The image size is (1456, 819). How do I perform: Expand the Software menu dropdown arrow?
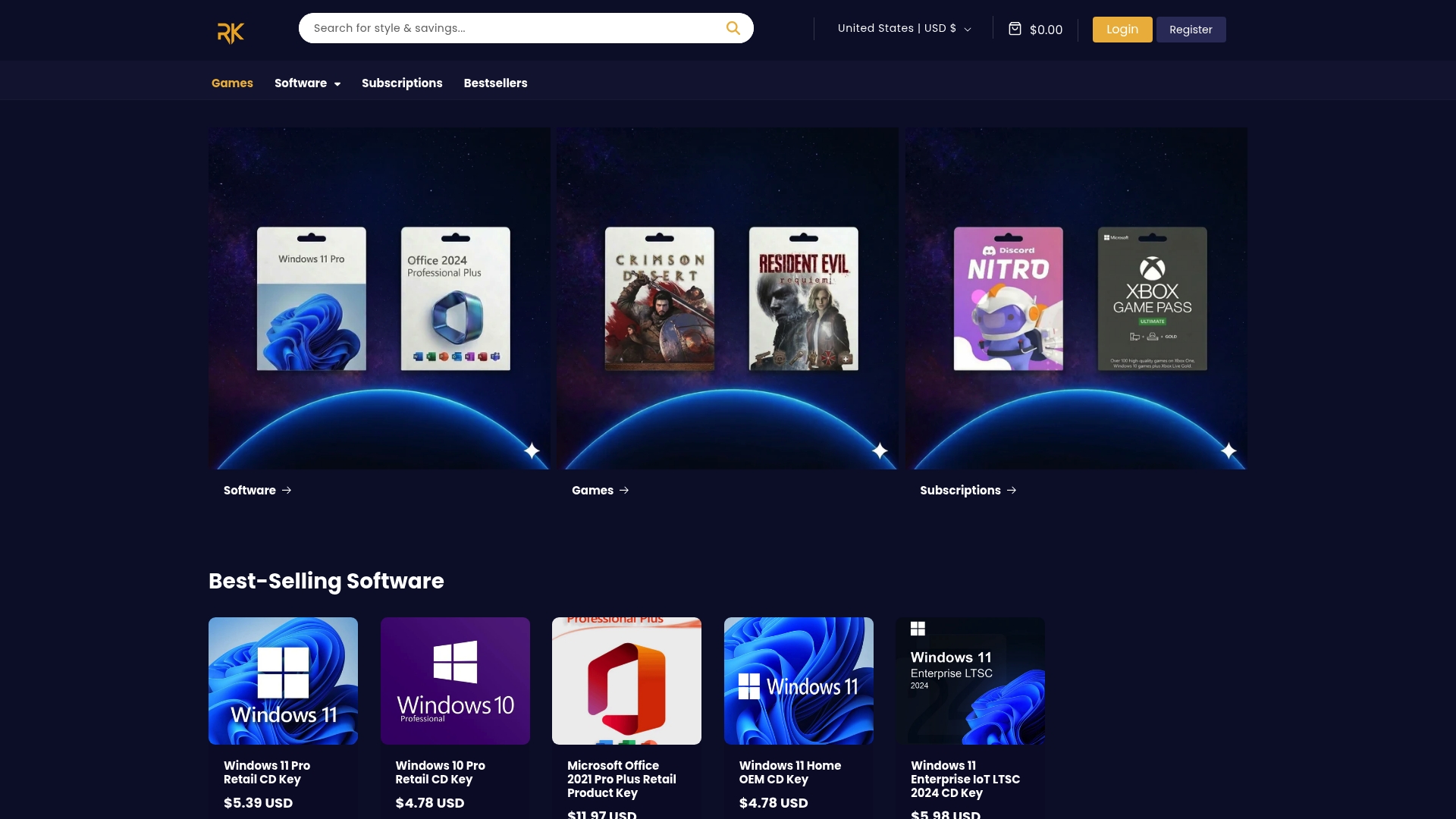click(x=337, y=84)
